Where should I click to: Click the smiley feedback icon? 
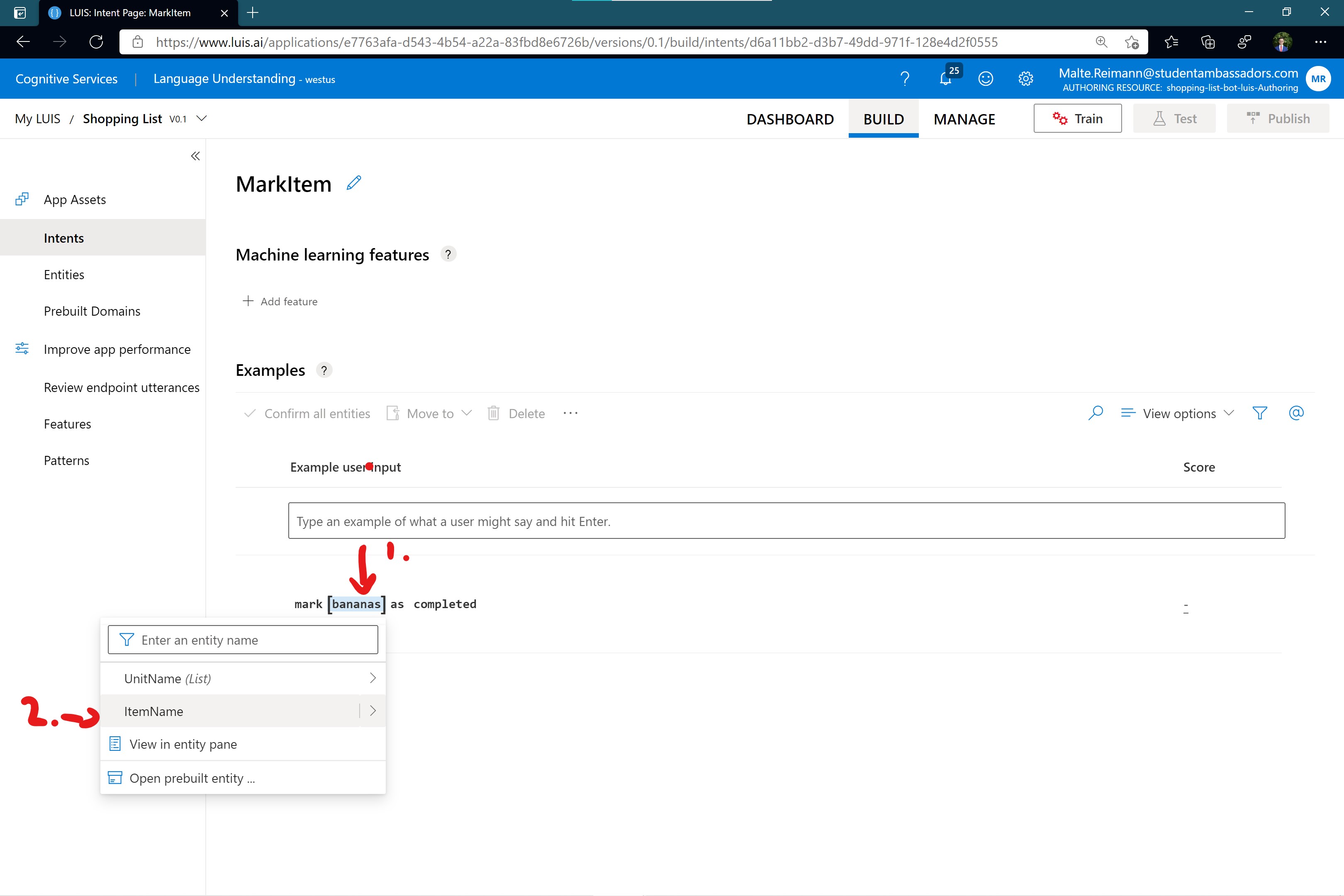pyautogui.click(x=986, y=79)
